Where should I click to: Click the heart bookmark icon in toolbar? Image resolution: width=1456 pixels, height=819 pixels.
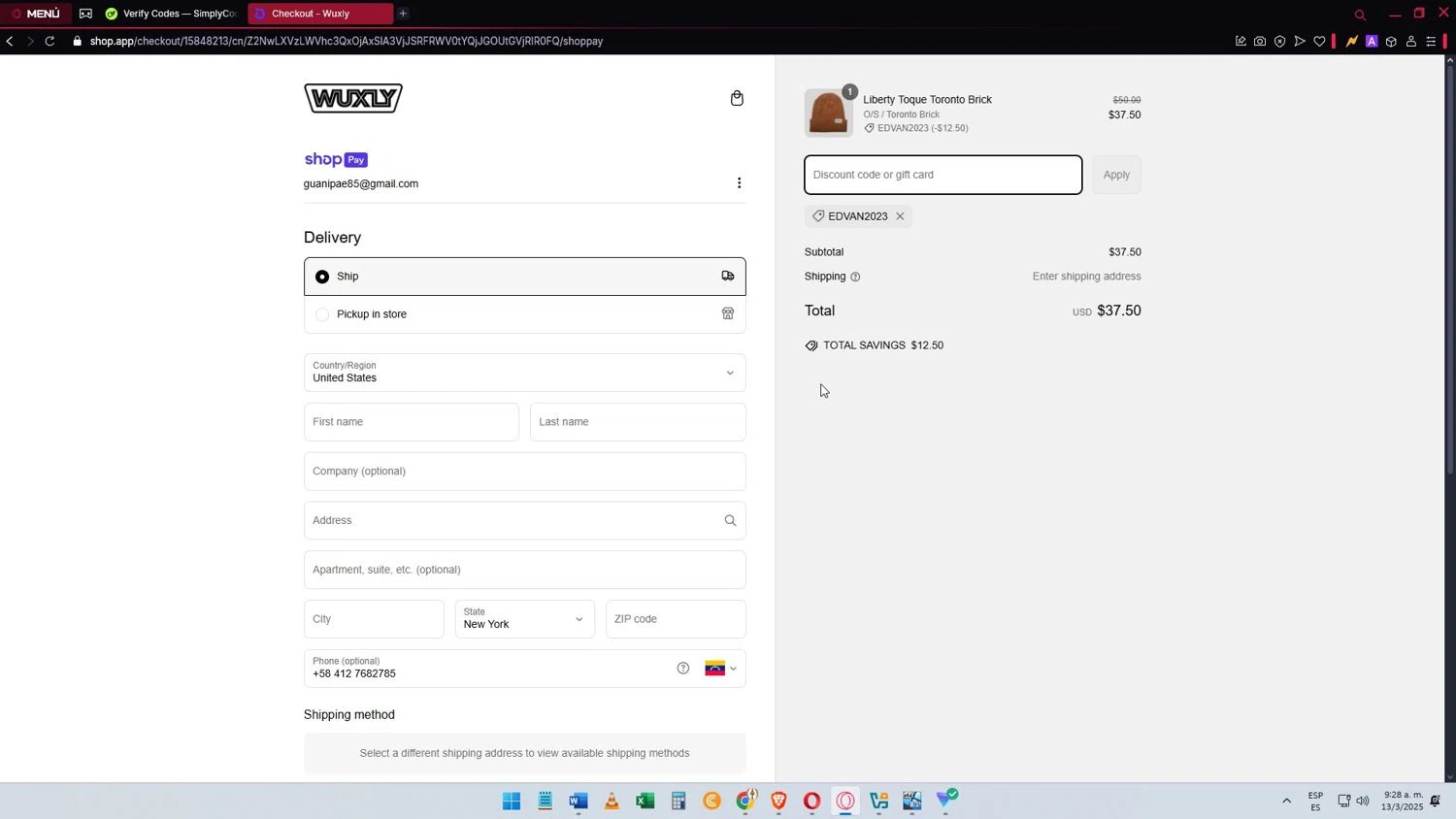pos(1319,42)
